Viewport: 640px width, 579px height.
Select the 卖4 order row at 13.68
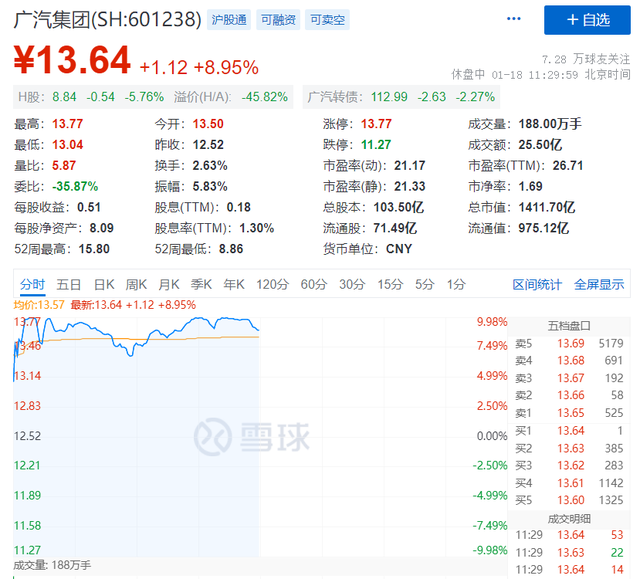(x=569, y=361)
